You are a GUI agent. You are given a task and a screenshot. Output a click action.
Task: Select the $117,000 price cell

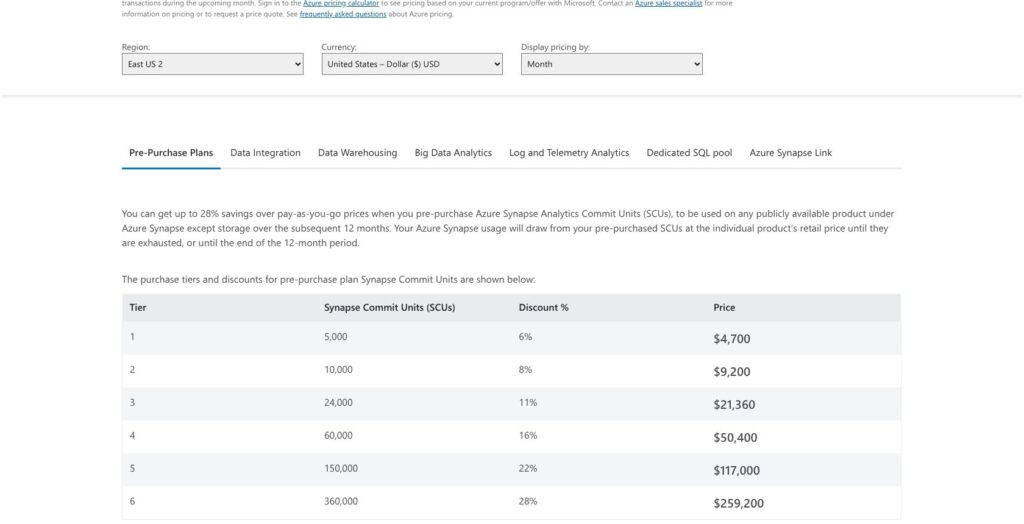click(737, 470)
